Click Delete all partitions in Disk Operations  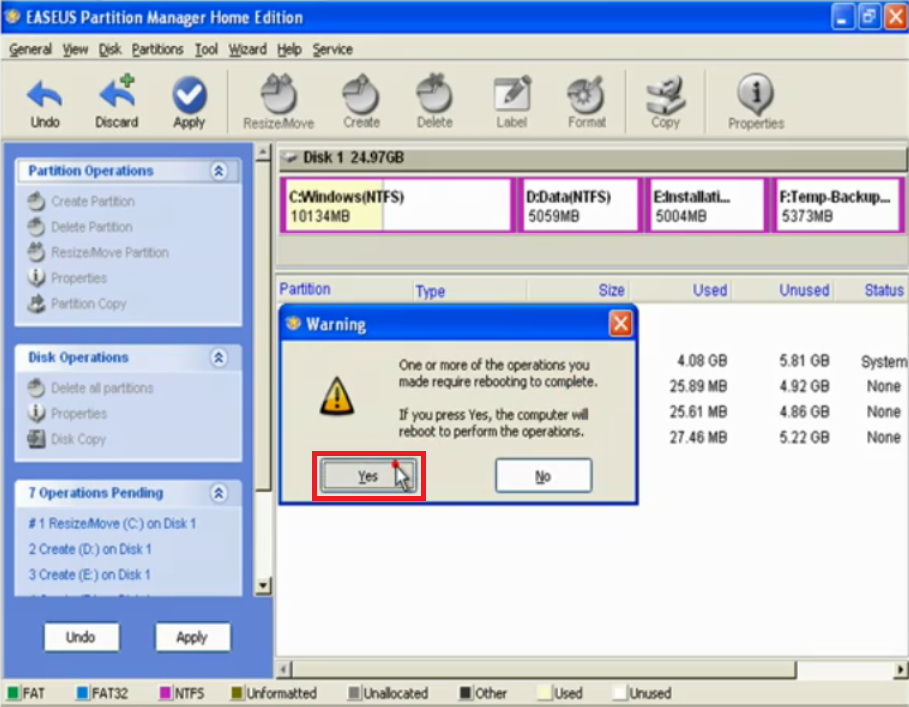click(x=102, y=388)
